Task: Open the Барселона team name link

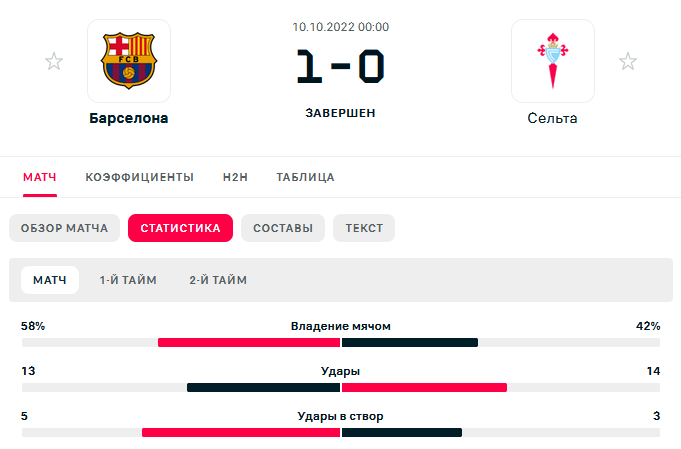Action: (x=129, y=118)
